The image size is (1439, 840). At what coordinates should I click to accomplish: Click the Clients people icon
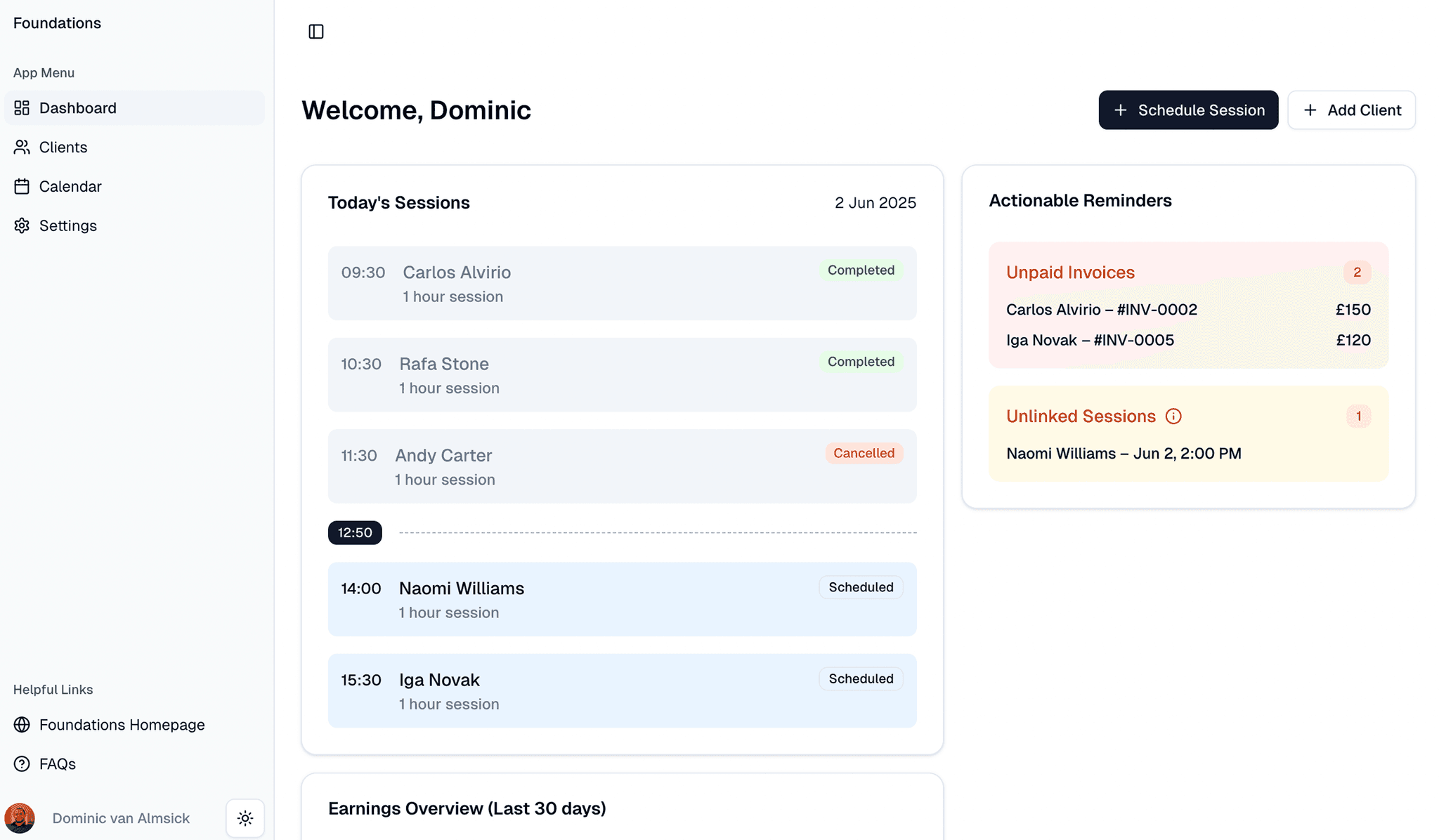(x=22, y=147)
